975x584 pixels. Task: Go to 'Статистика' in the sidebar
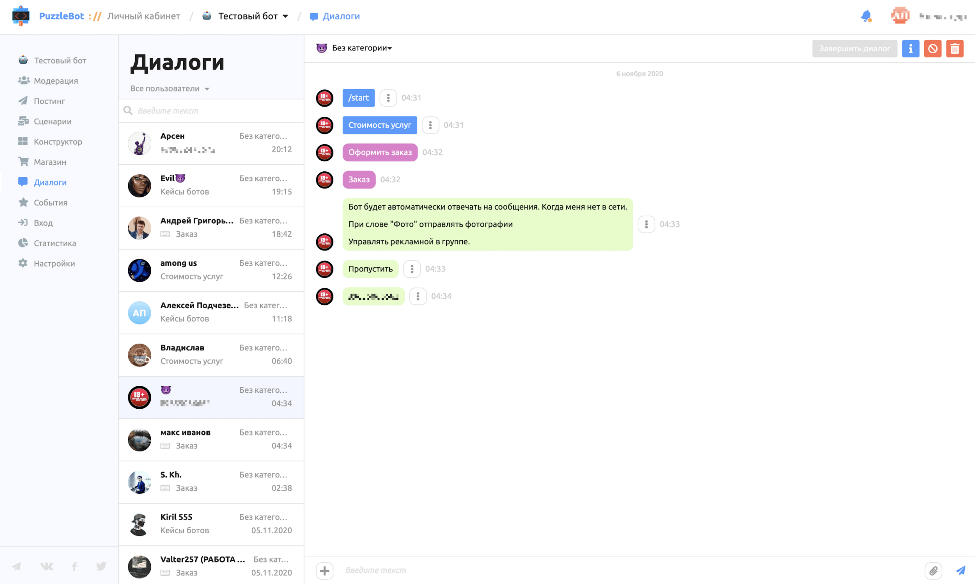pos(54,243)
